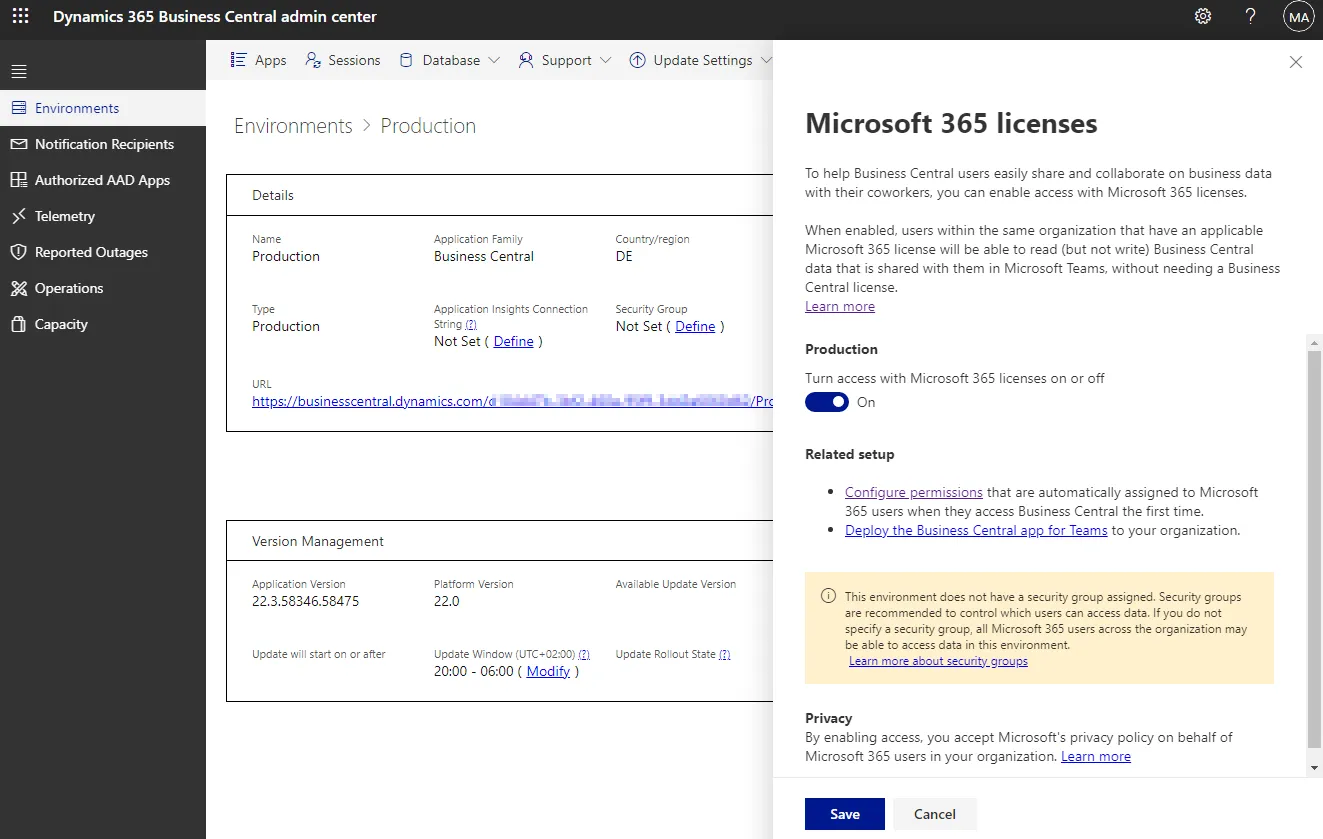The image size is (1323, 839).
Task: Open the Apps toolbar item
Action: [258, 60]
